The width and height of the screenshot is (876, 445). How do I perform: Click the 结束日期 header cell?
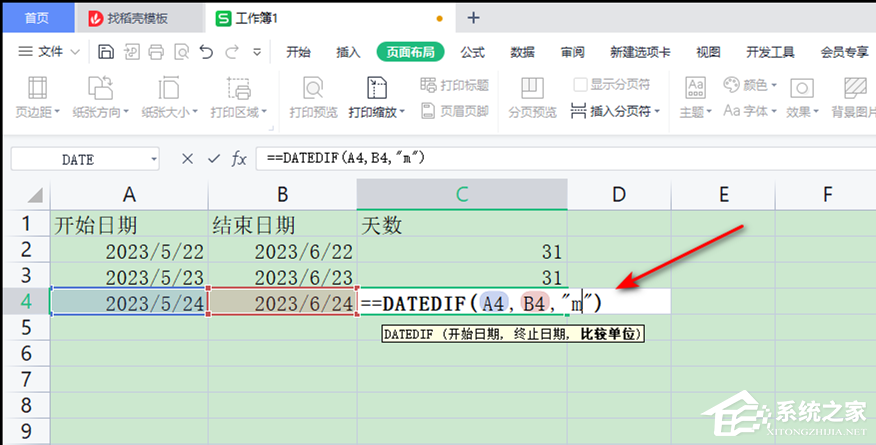tap(283, 225)
